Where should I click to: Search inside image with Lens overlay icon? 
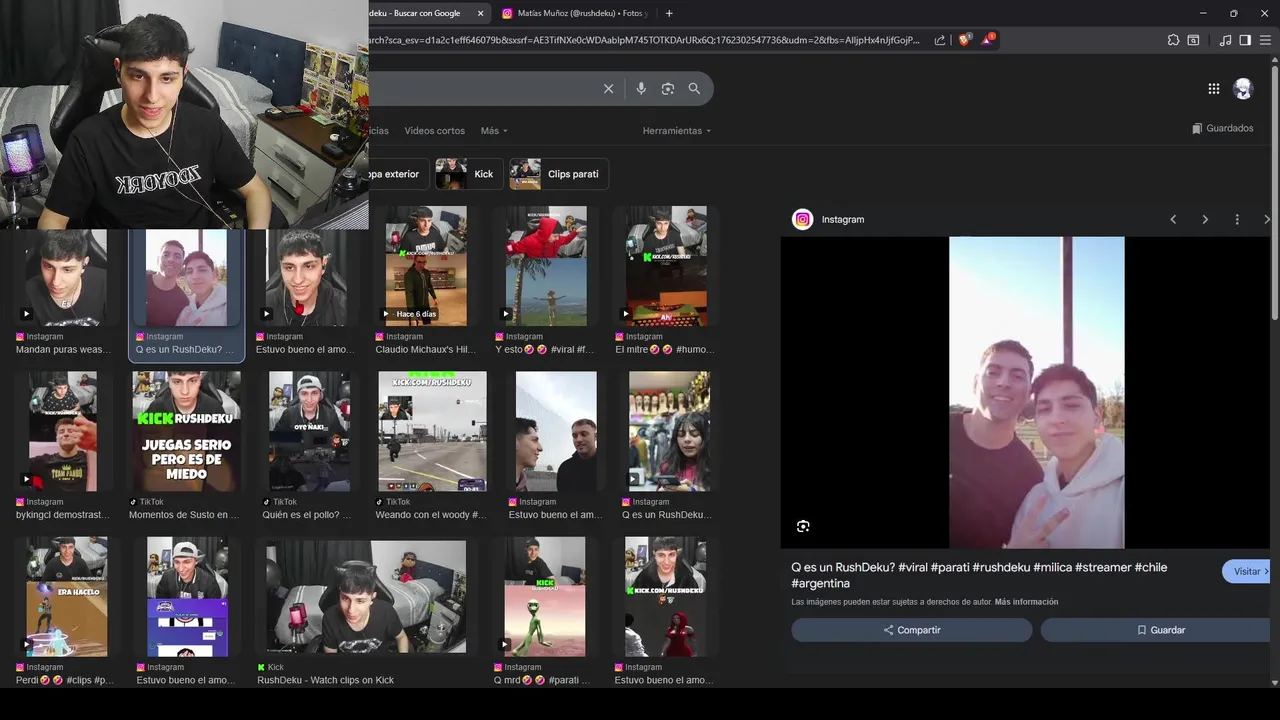point(803,526)
